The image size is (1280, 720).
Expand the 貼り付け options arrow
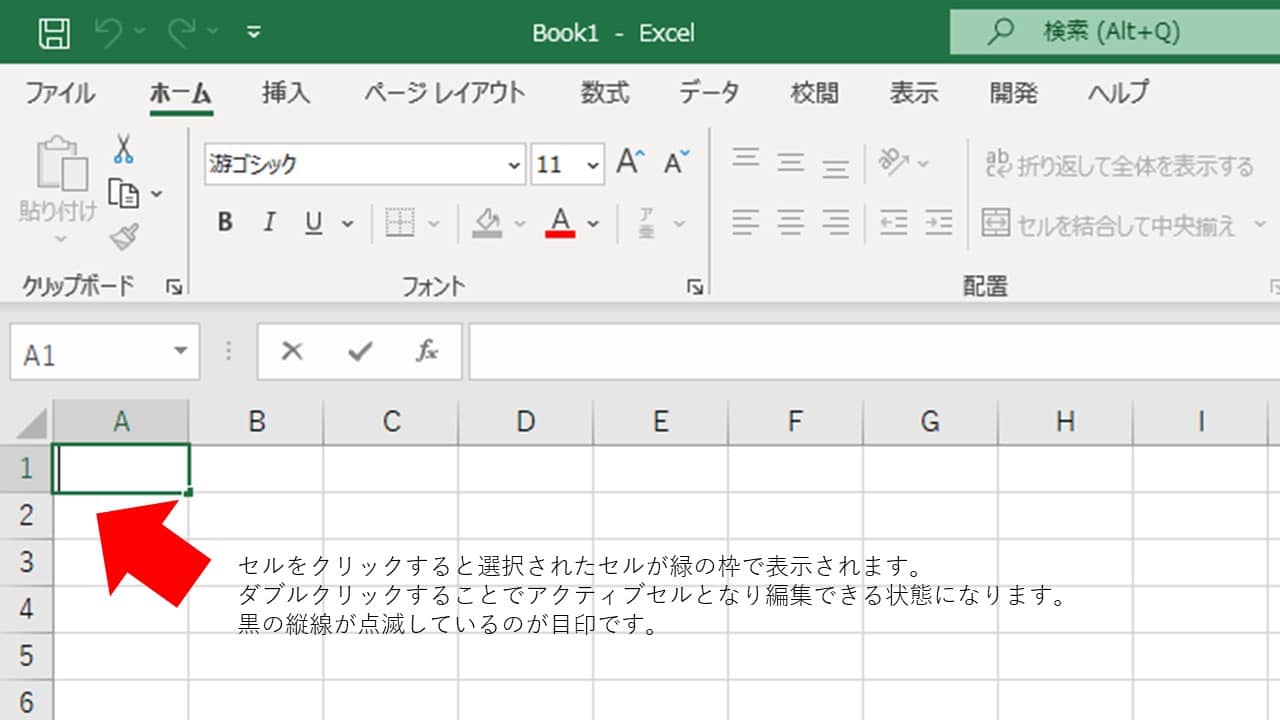click(59, 237)
